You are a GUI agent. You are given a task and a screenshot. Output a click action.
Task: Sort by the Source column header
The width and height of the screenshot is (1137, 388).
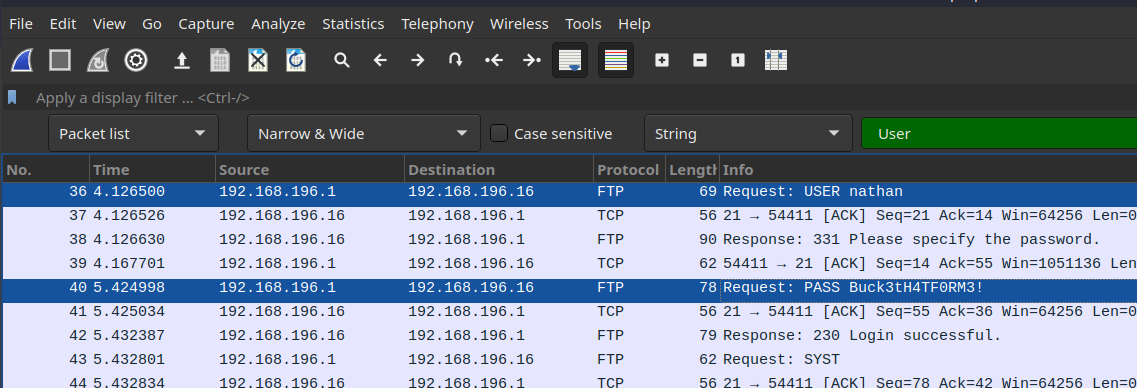click(310, 170)
